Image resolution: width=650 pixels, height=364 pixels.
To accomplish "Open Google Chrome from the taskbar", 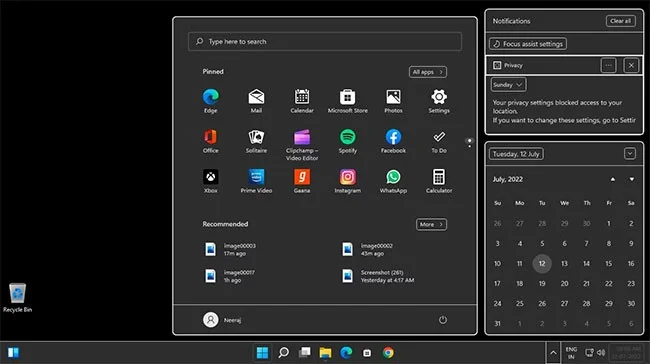I will tap(388, 353).
